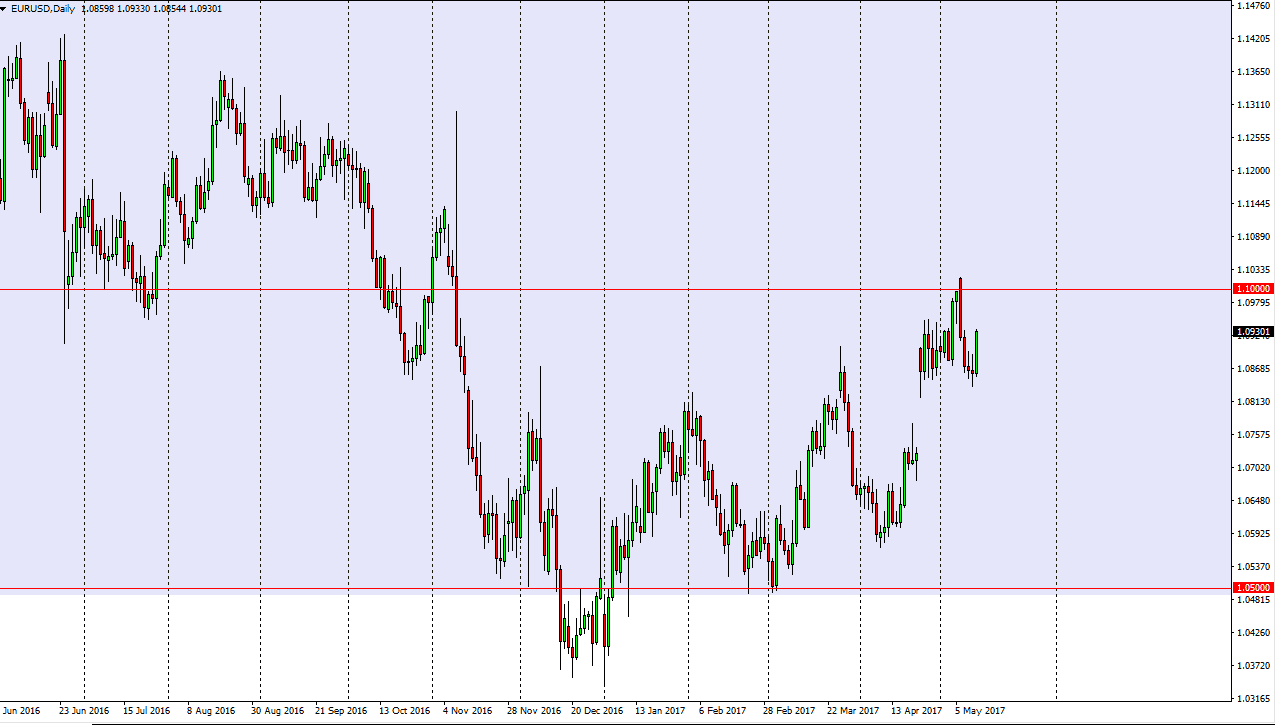
Task: Click the time axis at the chart bottom
Action: tap(640, 712)
